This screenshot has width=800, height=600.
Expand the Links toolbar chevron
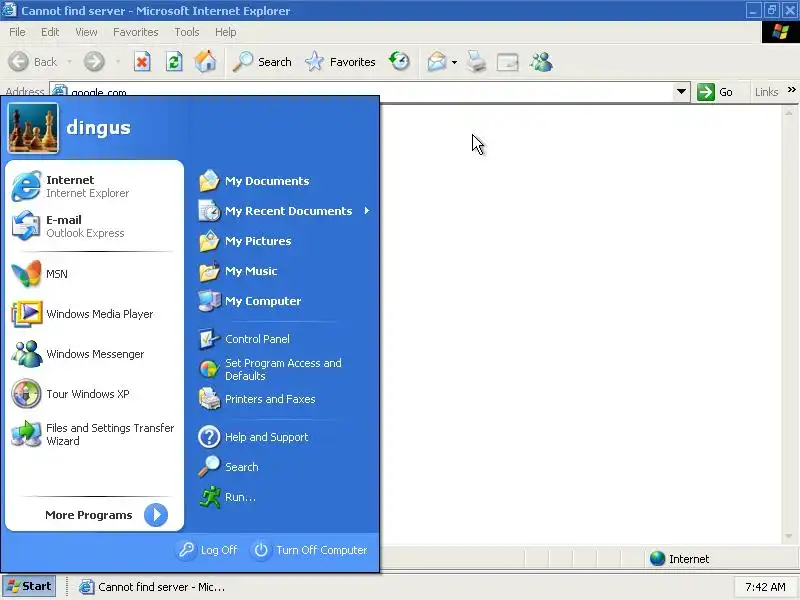[791, 90]
